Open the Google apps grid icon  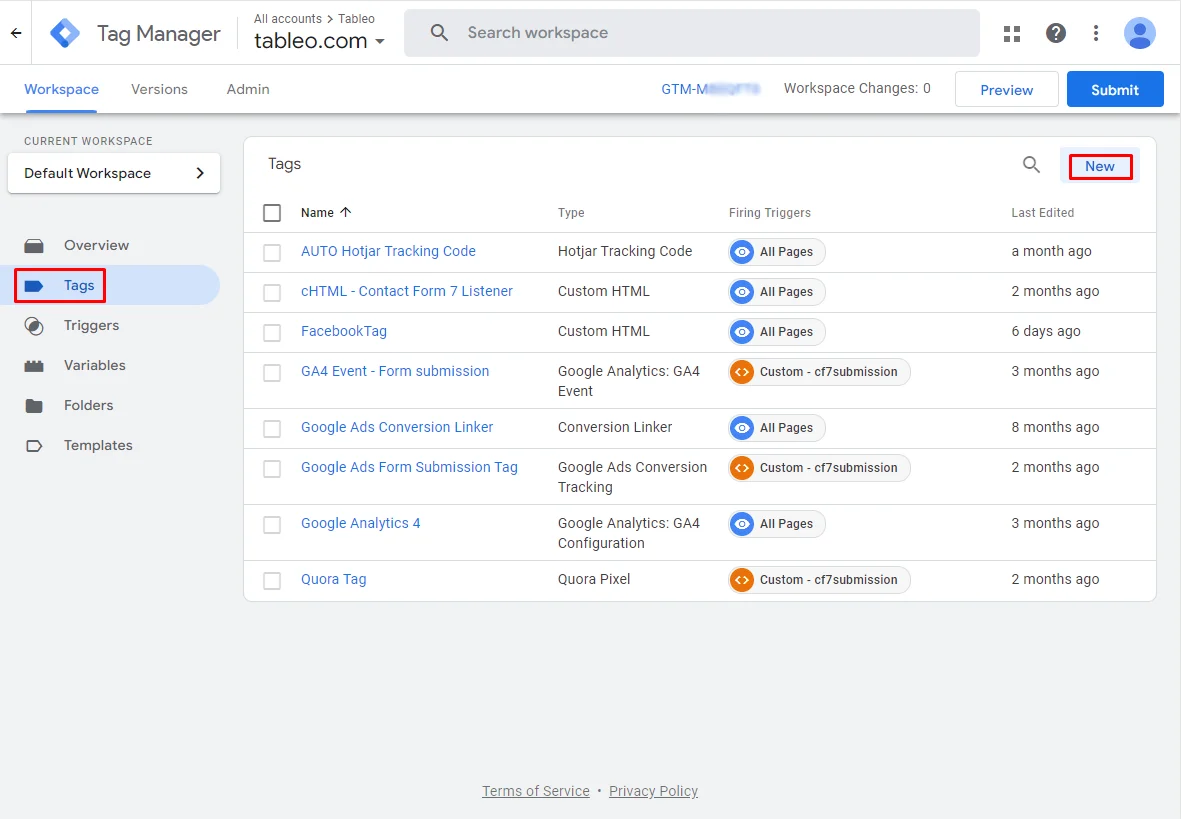click(x=1012, y=33)
